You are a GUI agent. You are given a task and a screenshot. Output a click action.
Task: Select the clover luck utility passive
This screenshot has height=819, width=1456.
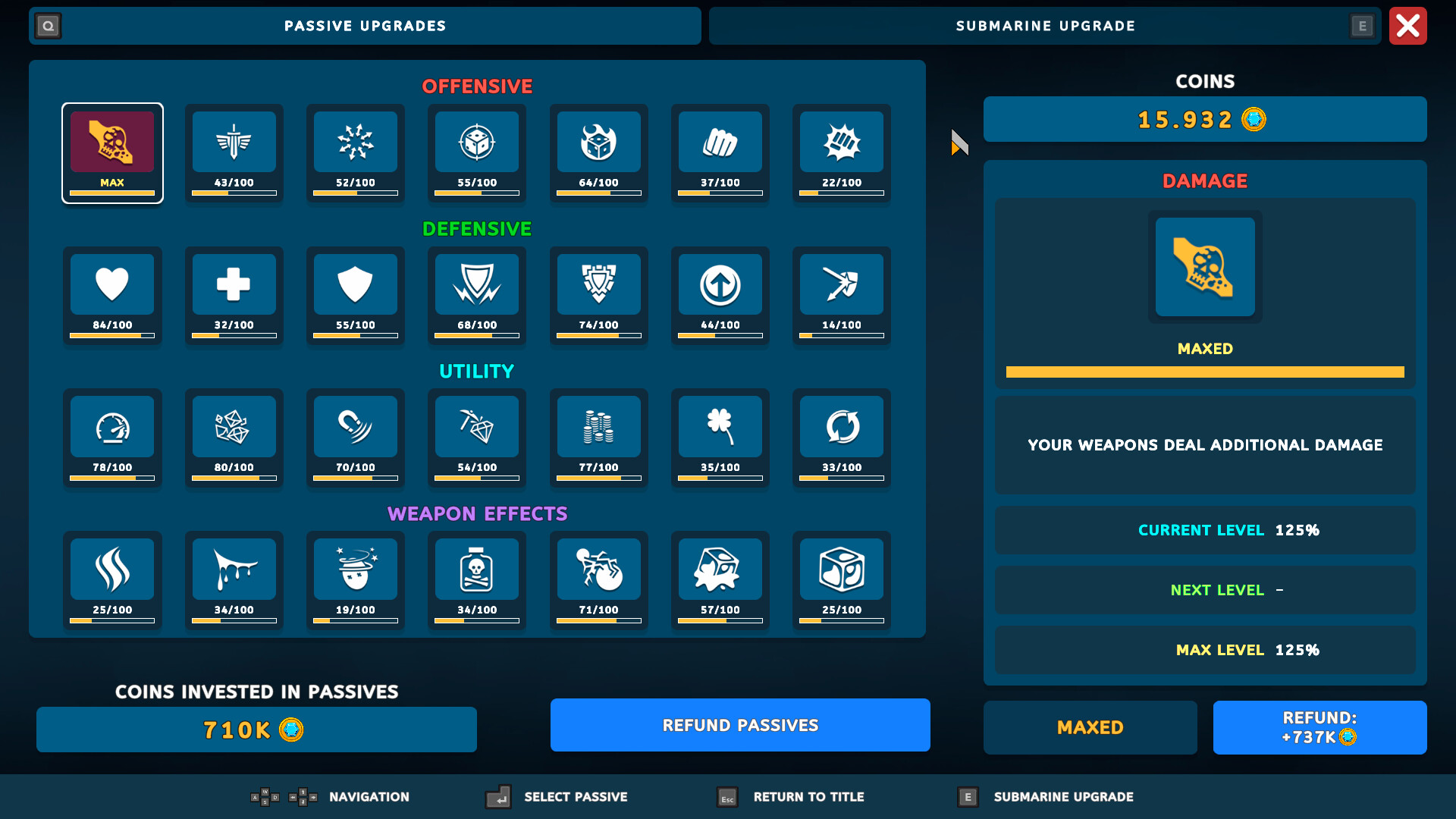[x=720, y=427]
